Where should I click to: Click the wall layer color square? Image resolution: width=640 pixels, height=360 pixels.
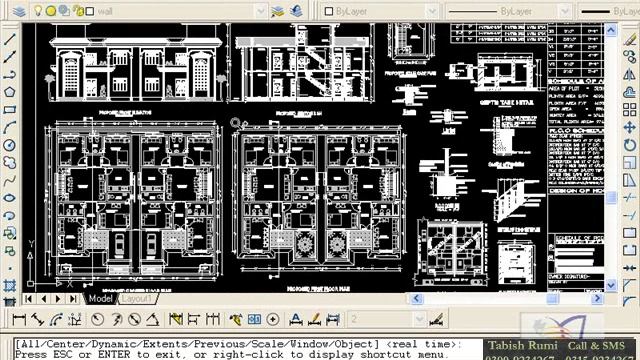90,11
